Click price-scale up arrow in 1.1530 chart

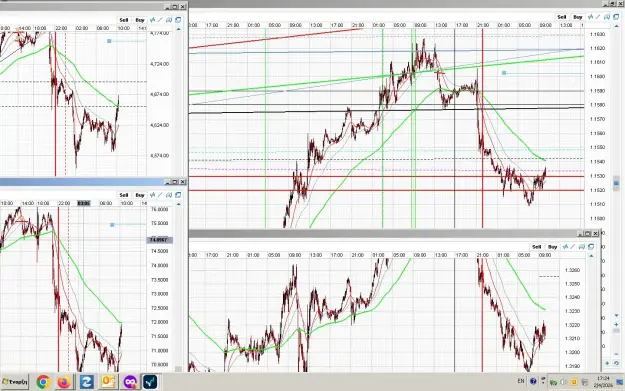(617, 26)
